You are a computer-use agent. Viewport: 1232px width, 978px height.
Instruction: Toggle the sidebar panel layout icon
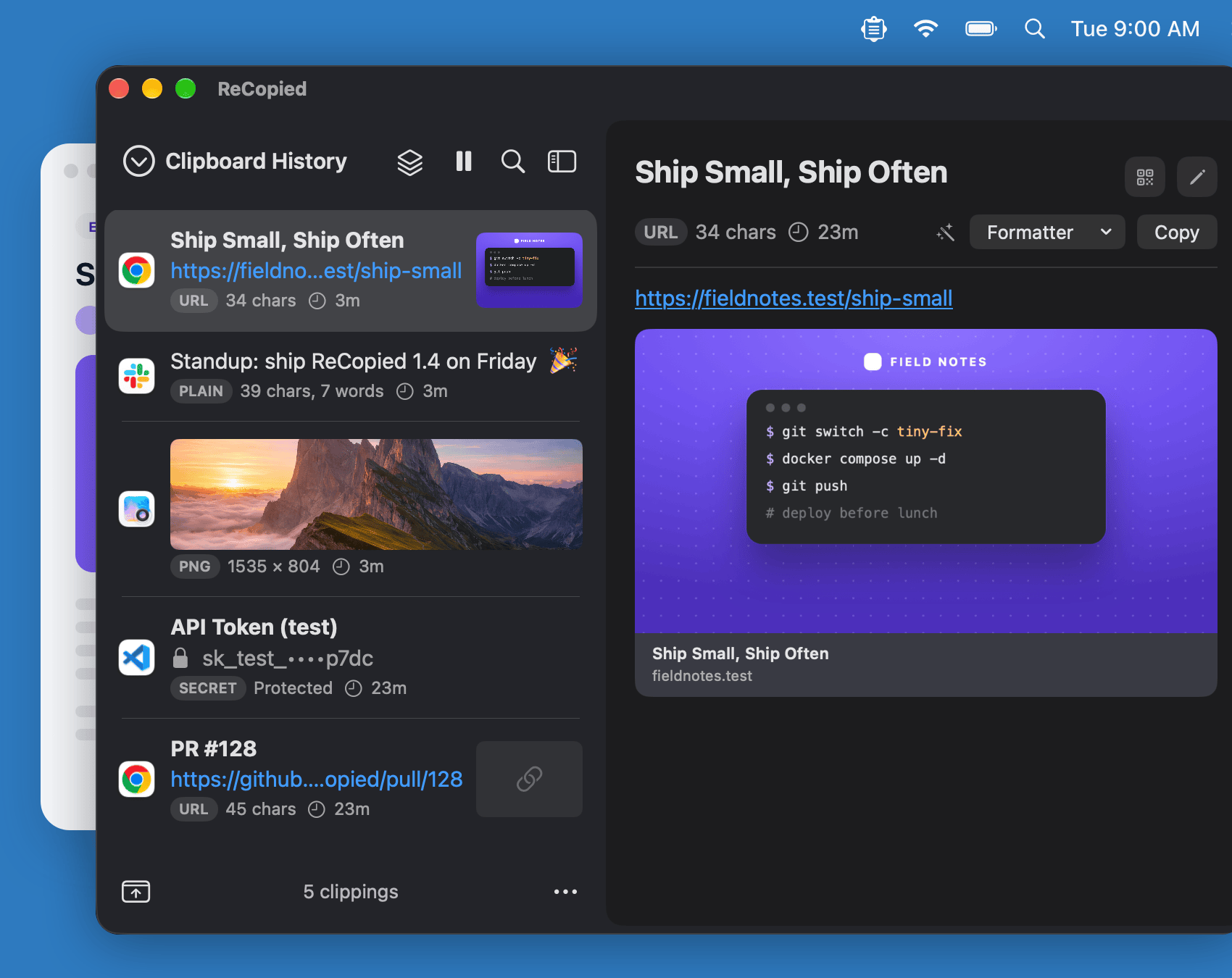point(562,161)
